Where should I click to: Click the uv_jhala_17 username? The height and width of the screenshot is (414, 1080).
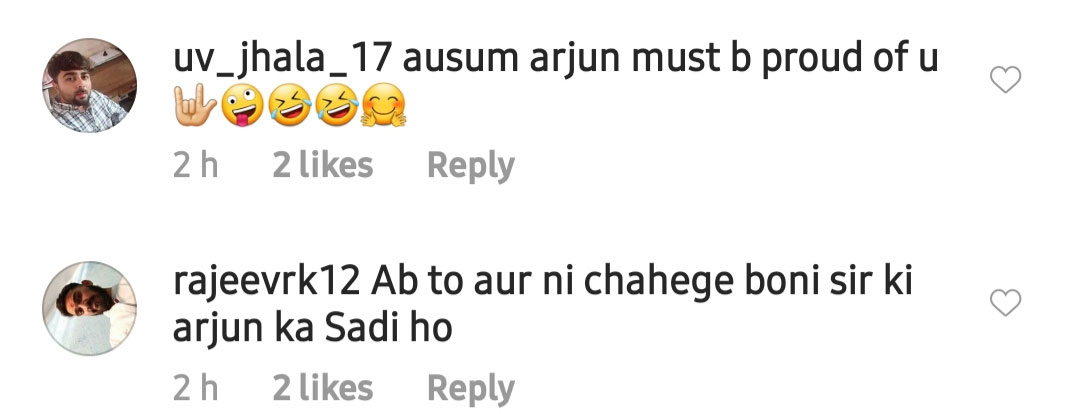coord(282,59)
